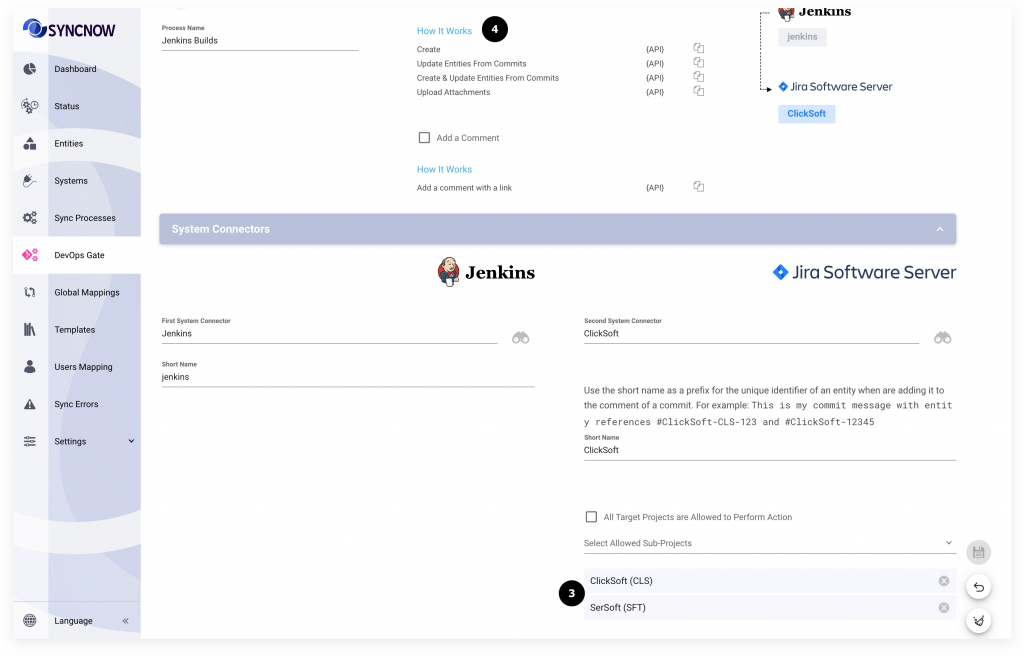Click the Systems plug icon
Screen dimensions: 1024x656
(29, 180)
